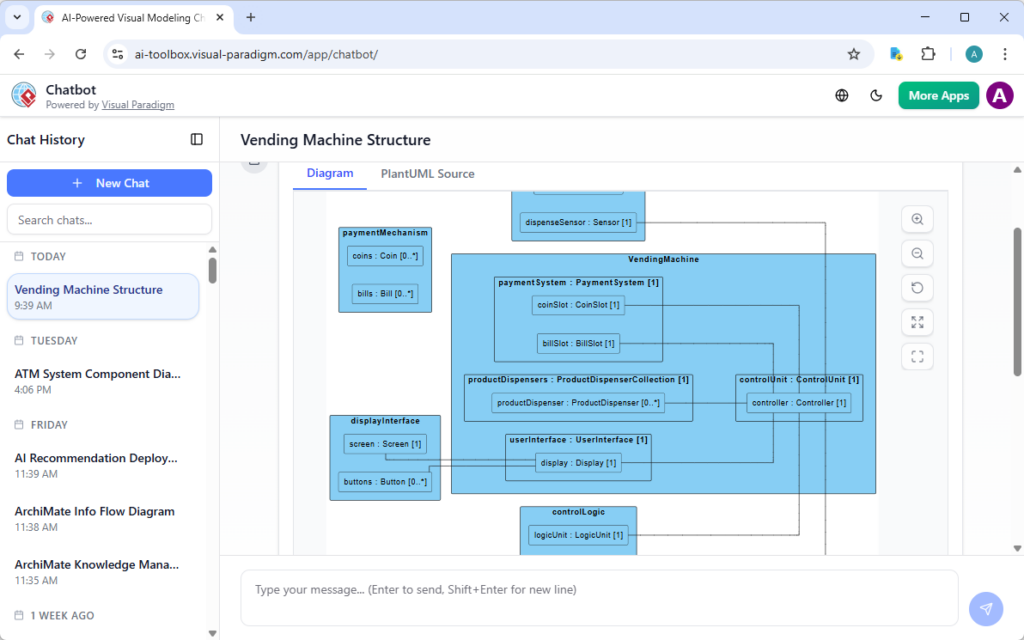
Task: Start a New Chat
Action: pyautogui.click(x=109, y=183)
